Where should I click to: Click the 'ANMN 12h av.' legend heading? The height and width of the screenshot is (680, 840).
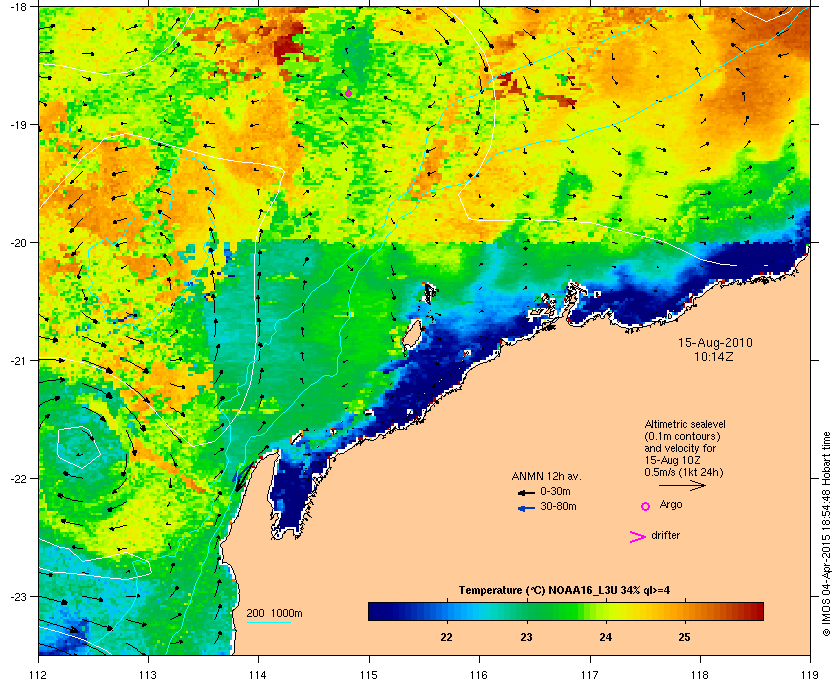click(546, 476)
